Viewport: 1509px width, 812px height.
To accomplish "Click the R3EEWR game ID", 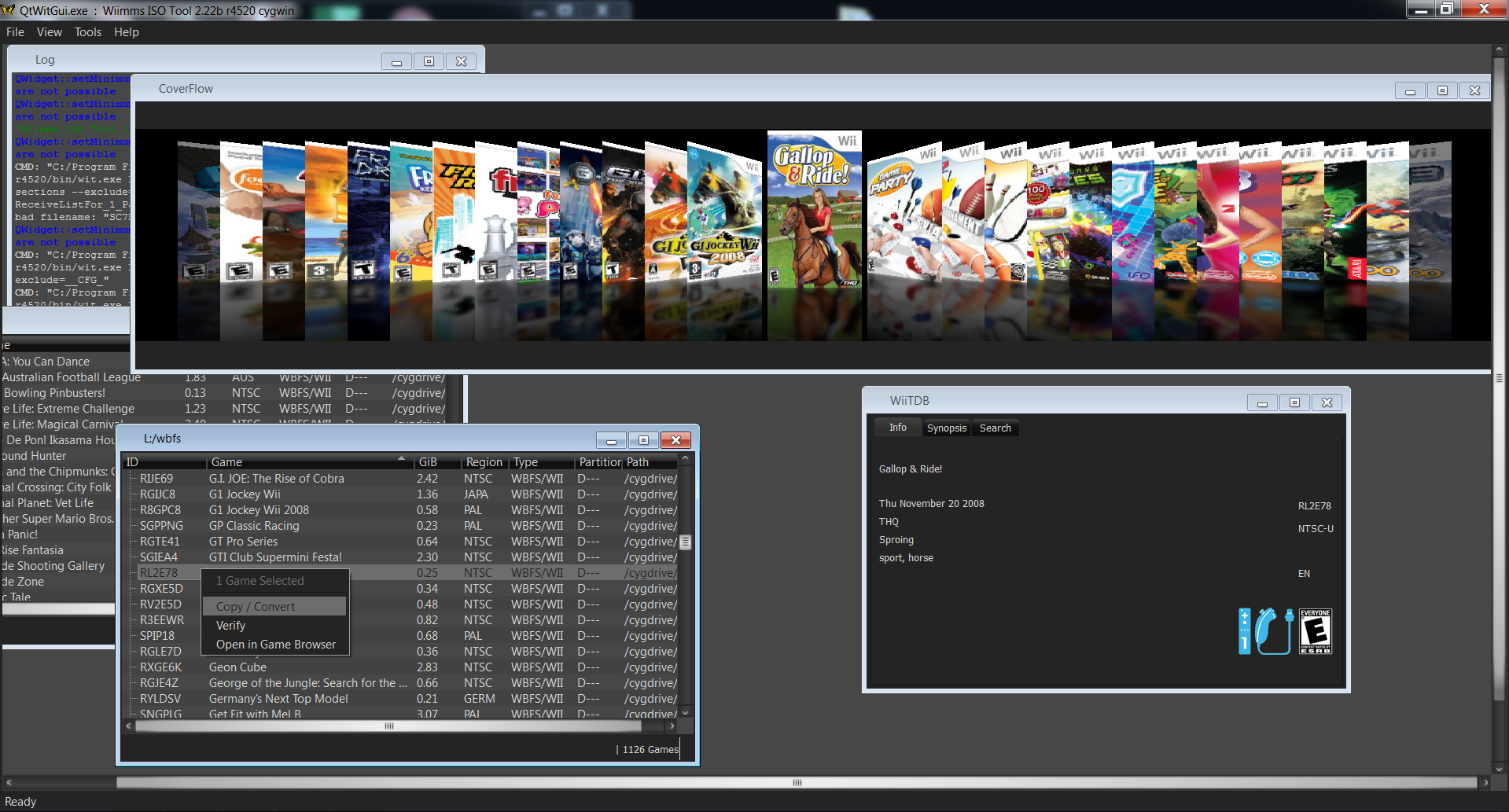I will (161, 620).
